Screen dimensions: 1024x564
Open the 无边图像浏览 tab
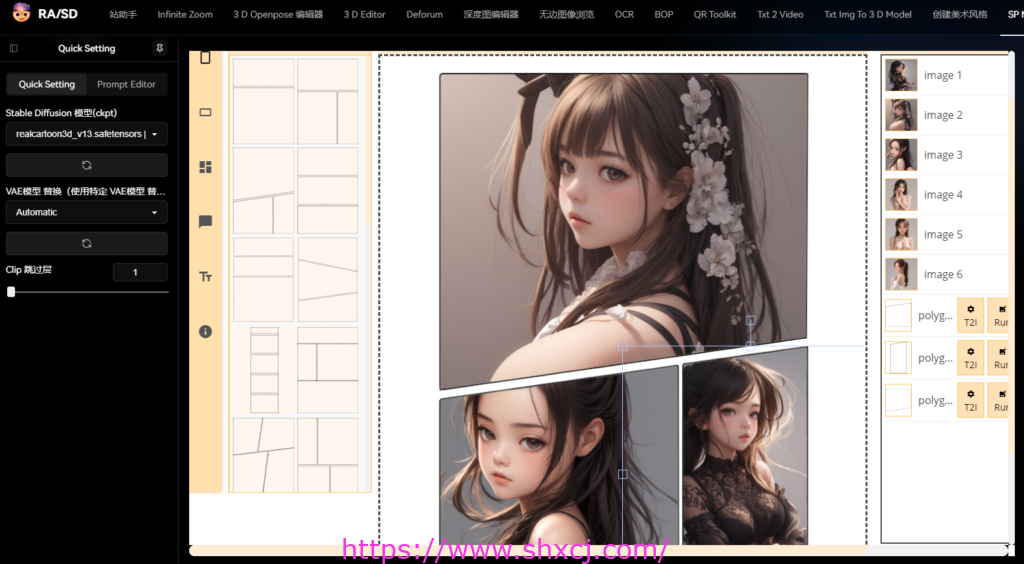[x=566, y=14]
